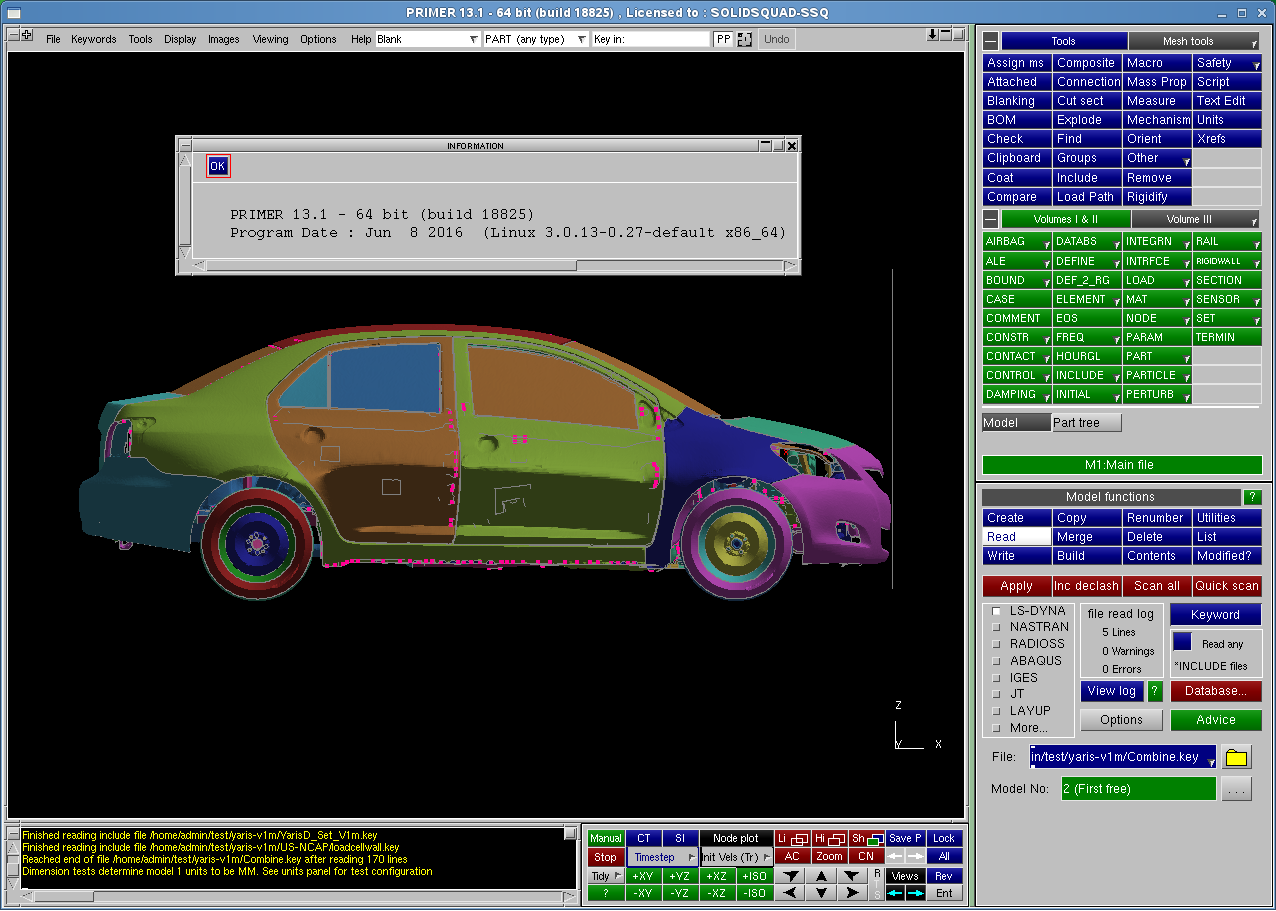The width and height of the screenshot is (1276, 911).
Task: Switch to the Part tree tab
Action: (x=1086, y=423)
